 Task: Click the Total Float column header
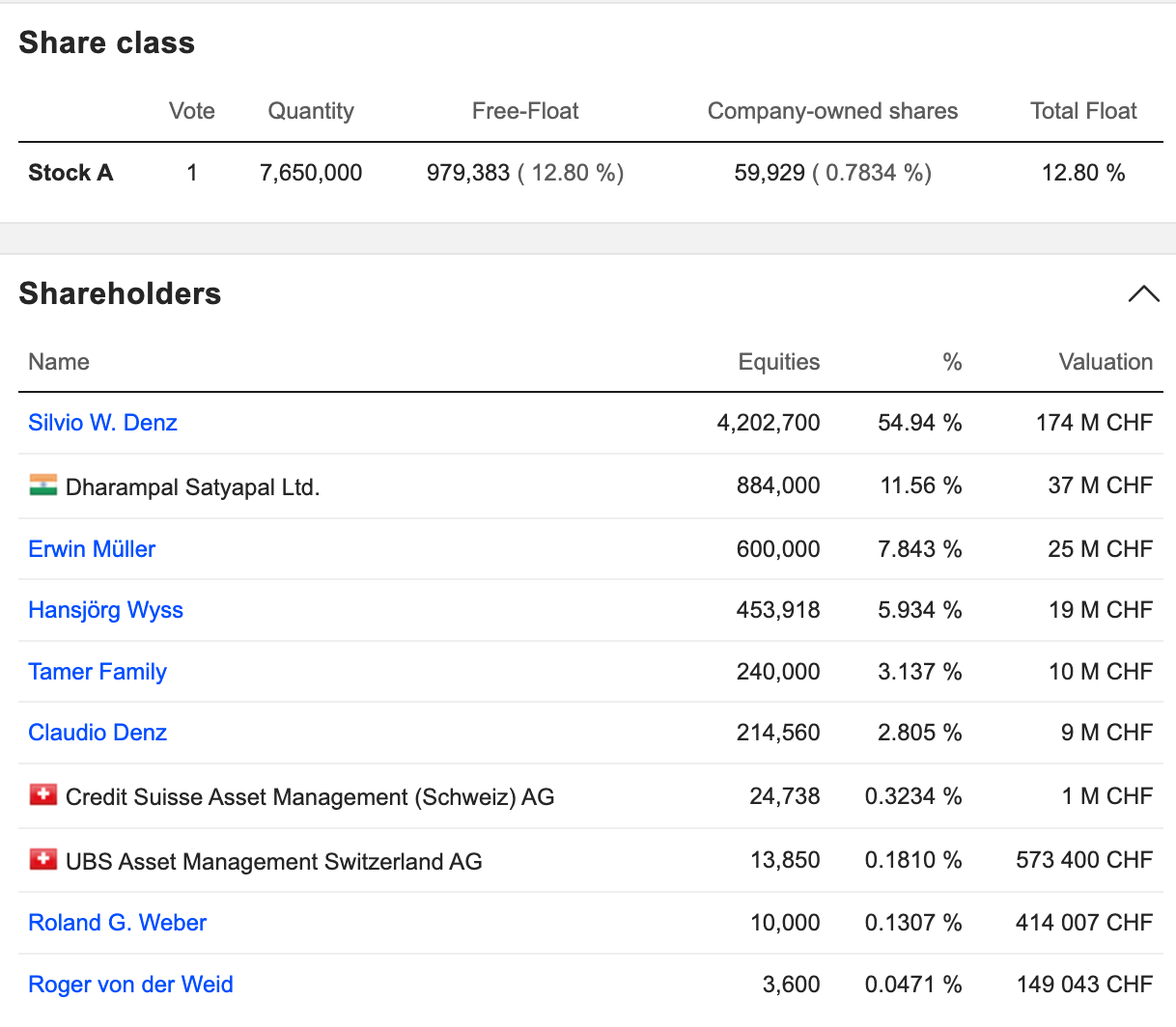(1083, 111)
